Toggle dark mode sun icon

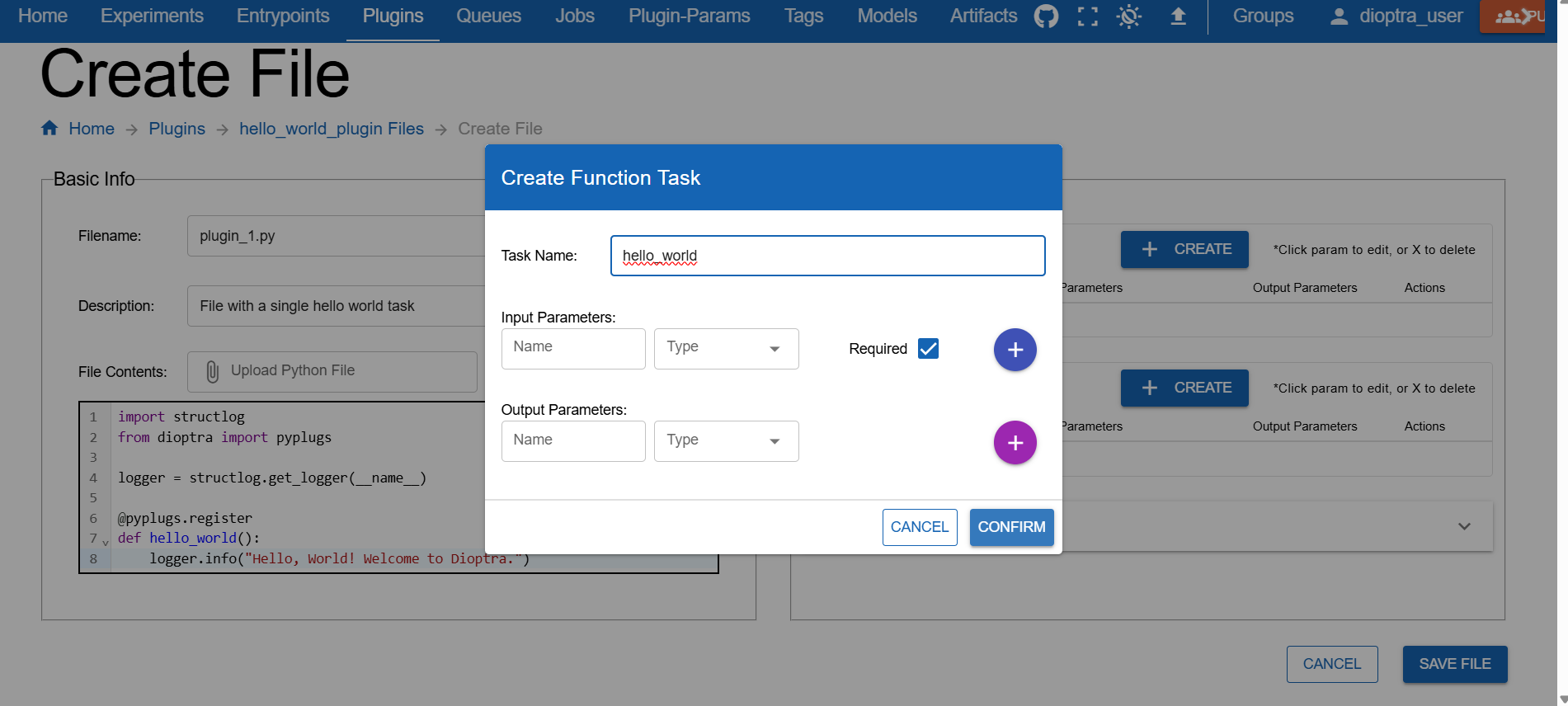click(1128, 16)
